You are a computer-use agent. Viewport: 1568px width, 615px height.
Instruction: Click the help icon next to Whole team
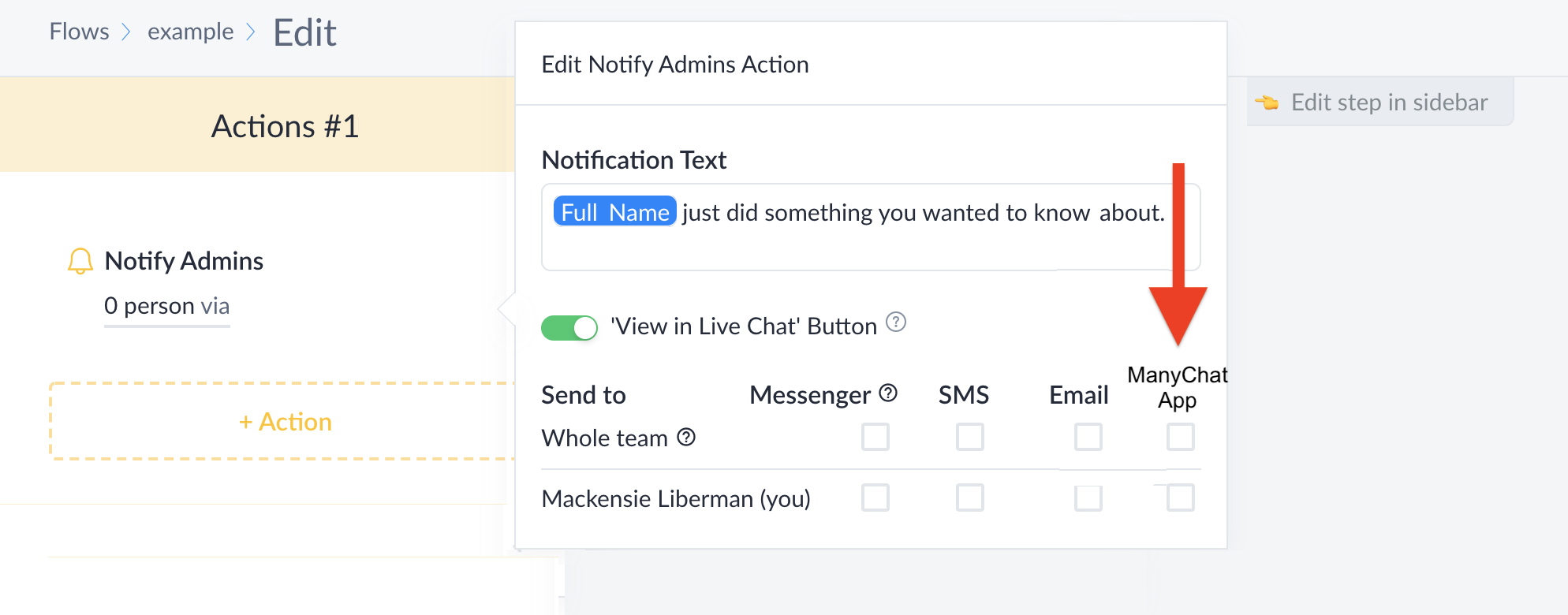(686, 437)
